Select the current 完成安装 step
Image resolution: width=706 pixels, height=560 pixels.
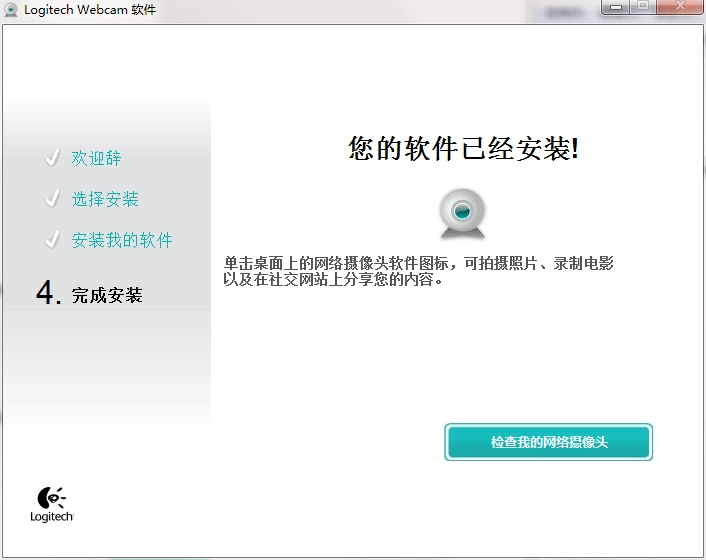coord(107,295)
